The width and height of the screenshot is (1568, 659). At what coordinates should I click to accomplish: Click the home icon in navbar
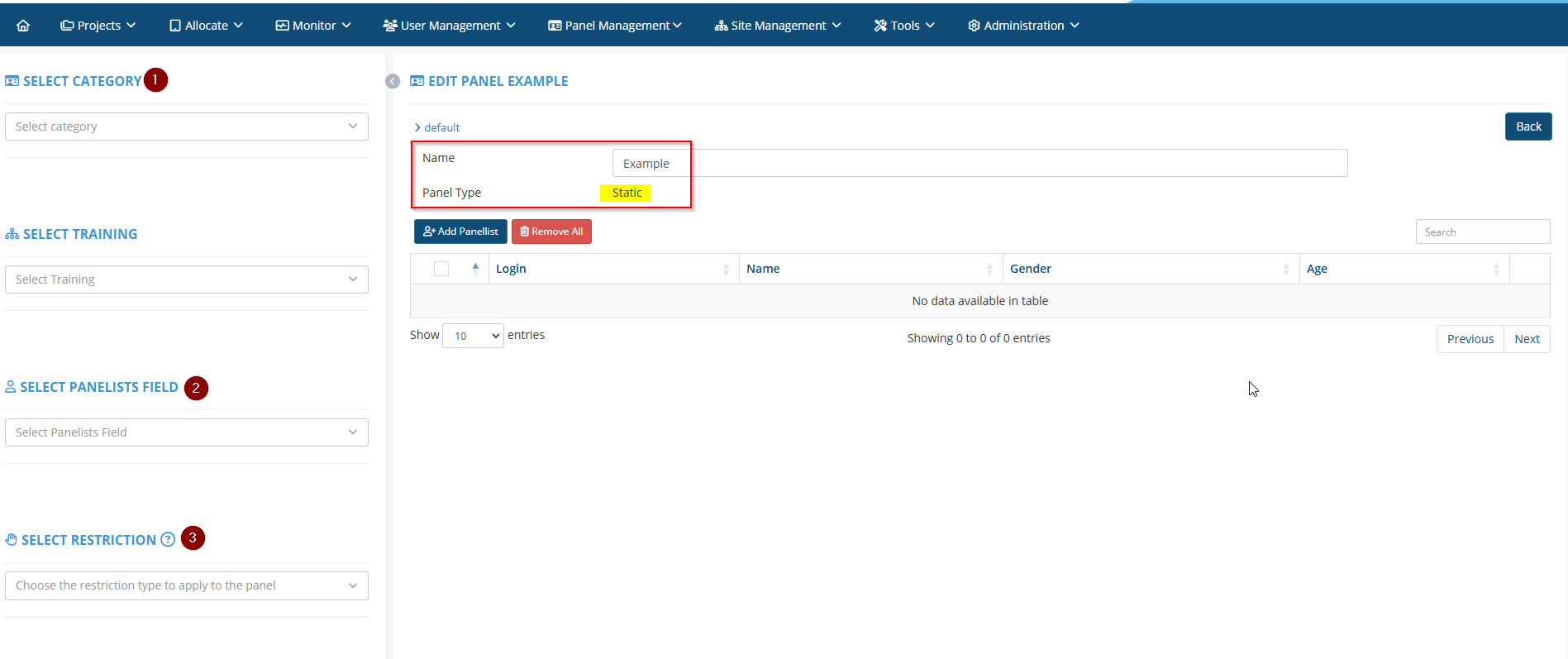23,26
